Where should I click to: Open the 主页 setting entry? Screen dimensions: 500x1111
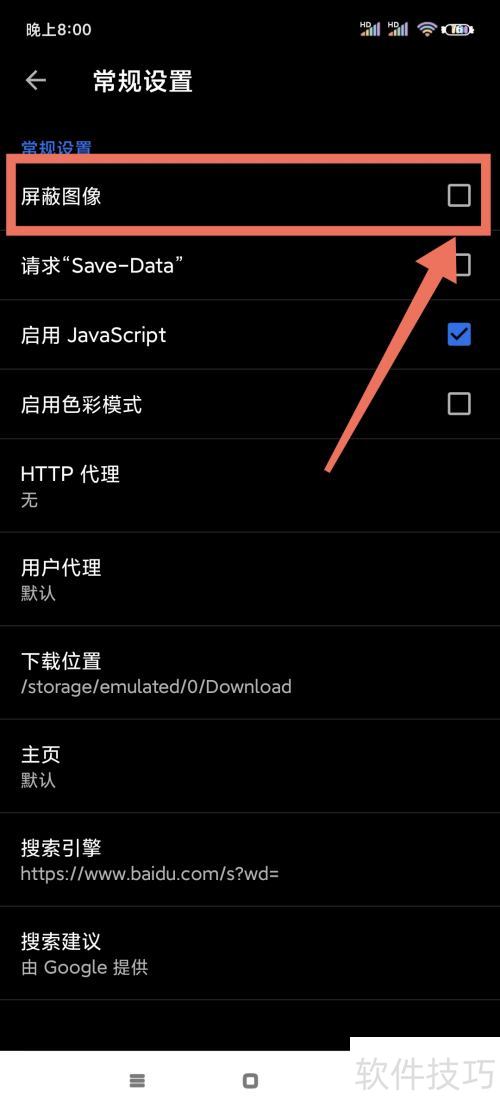pos(250,766)
